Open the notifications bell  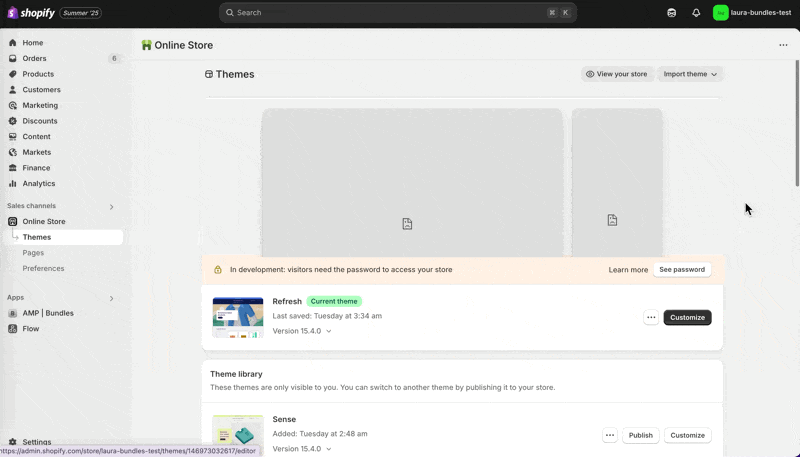[x=696, y=13]
